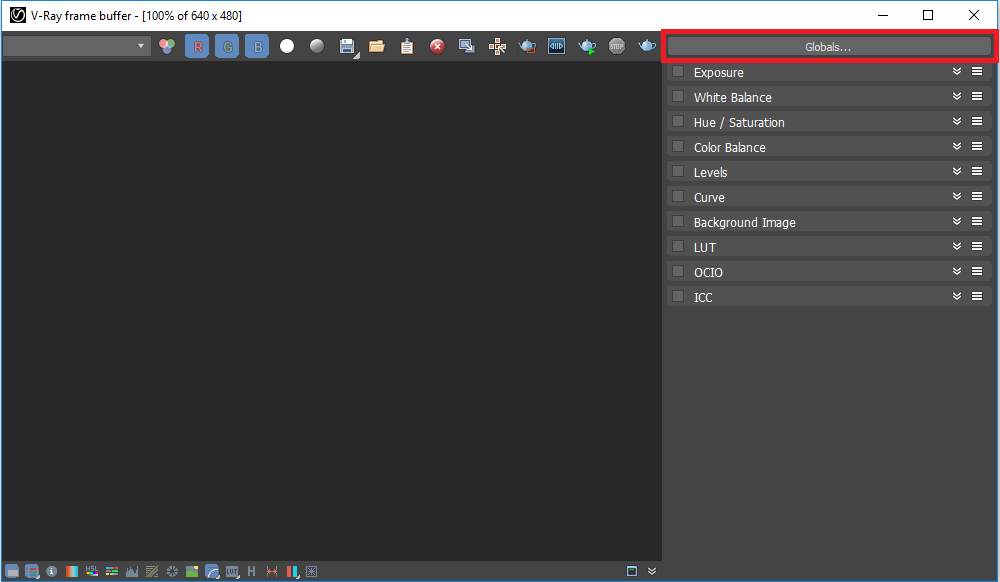Screen dimensions: 1000x582
Task: Open the Globals button
Action: pos(828,47)
